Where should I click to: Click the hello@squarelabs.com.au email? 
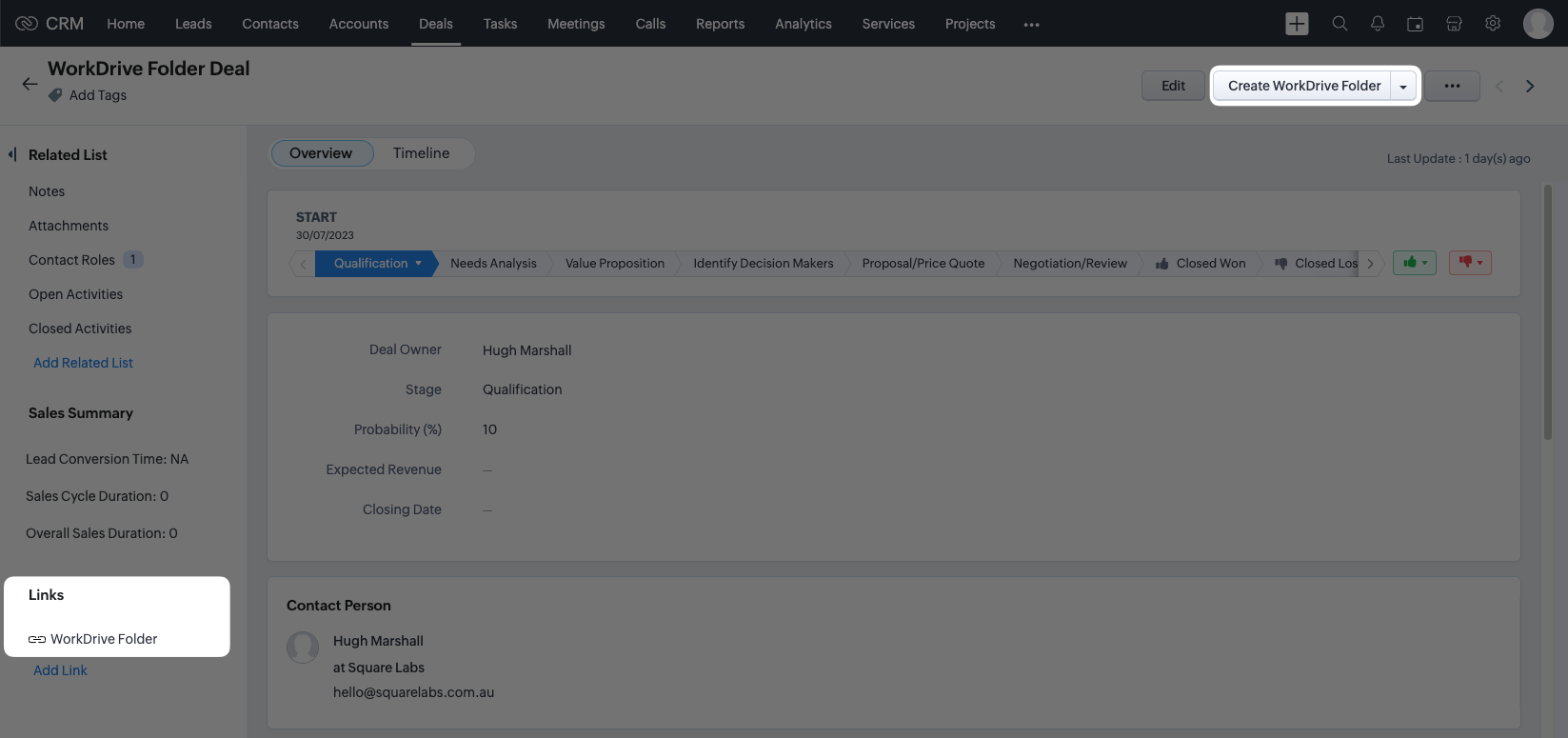[x=413, y=692]
